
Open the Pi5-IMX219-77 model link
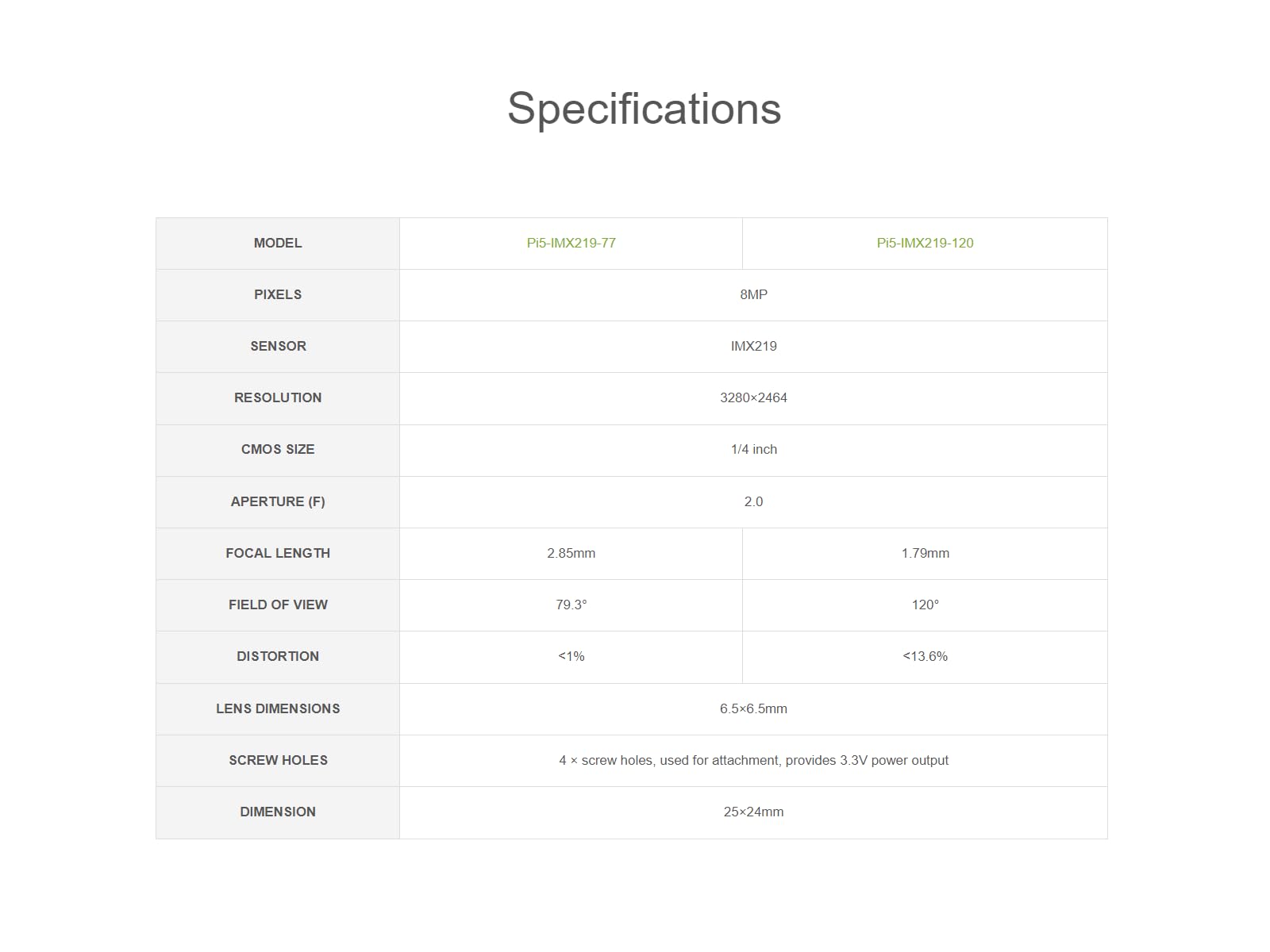[x=571, y=243]
